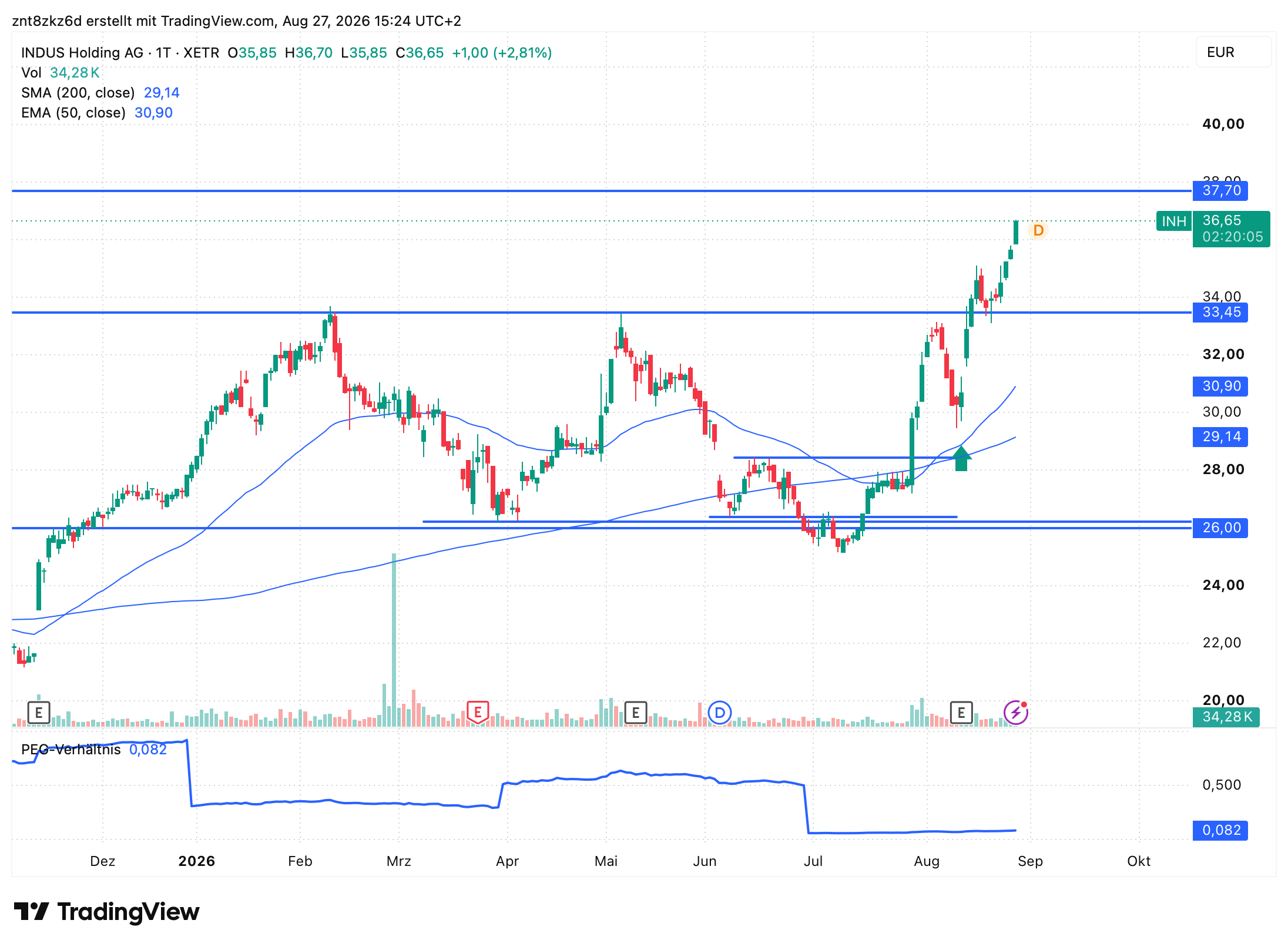1288x947 pixels.
Task: Click the 24,00 price axis label
Action: coord(1223,585)
